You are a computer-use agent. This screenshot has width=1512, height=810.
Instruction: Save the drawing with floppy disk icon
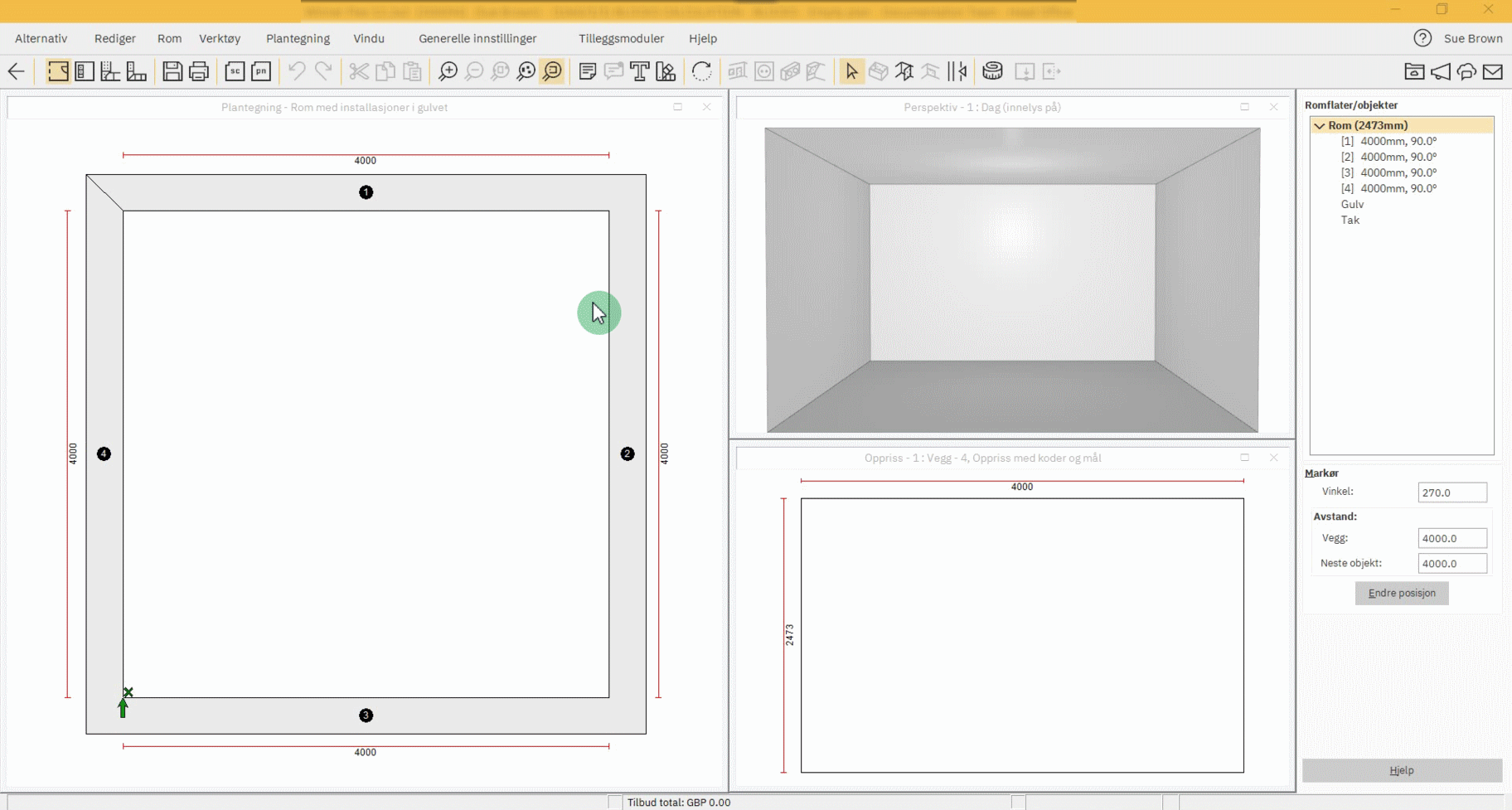coord(172,71)
